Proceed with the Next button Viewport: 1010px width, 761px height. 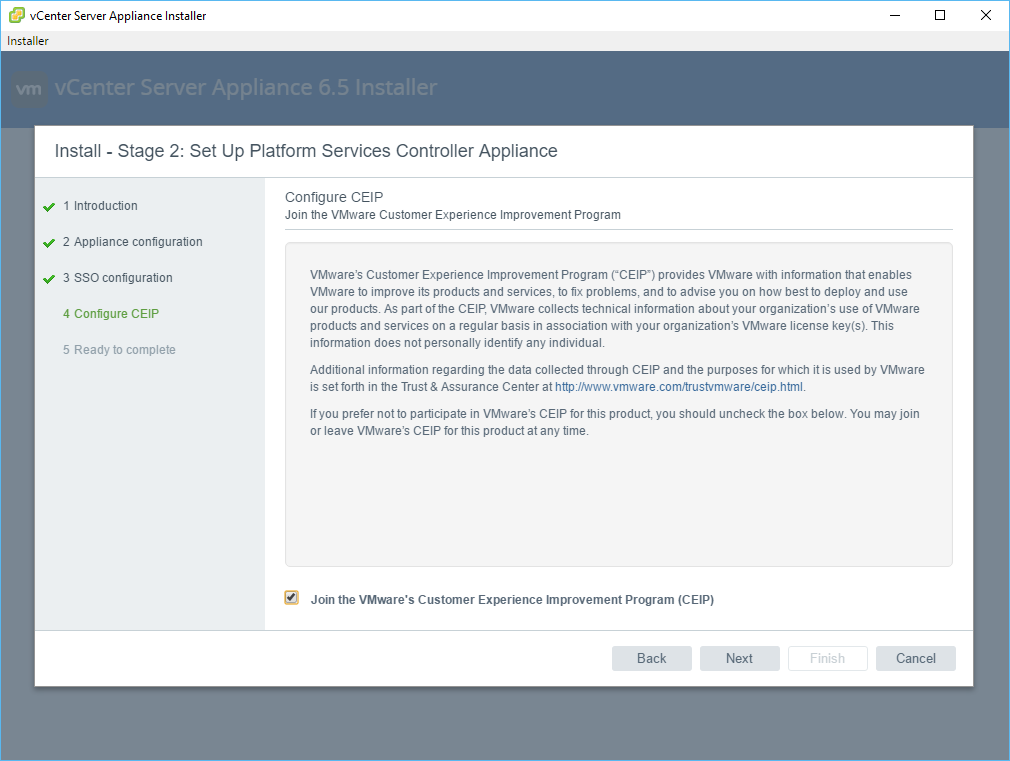point(739,658)
